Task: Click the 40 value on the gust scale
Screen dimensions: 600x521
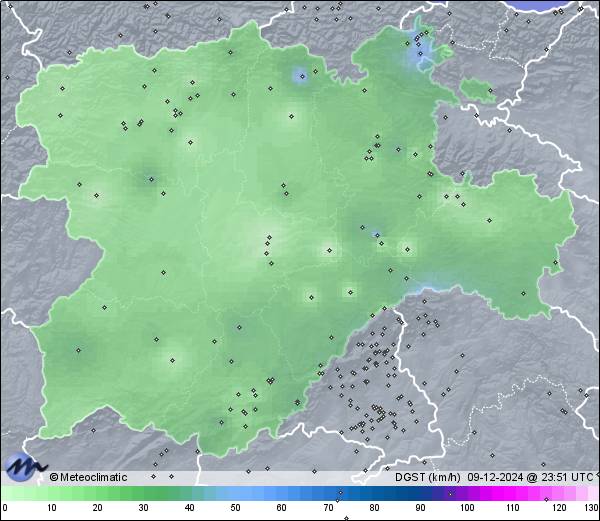Action: click(x=189, y=508)
